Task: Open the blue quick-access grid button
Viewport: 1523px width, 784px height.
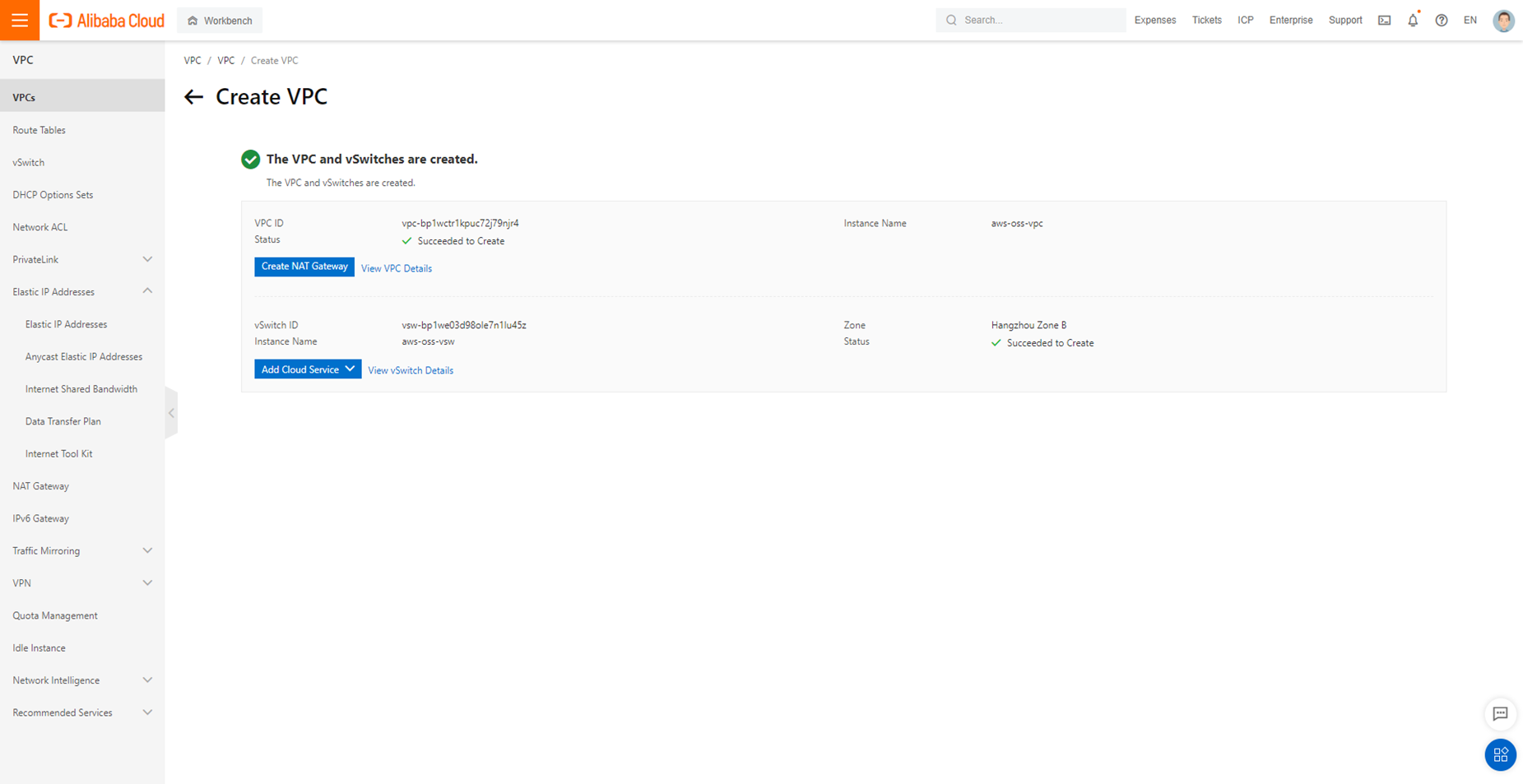Action: [x=1500, y=755]
